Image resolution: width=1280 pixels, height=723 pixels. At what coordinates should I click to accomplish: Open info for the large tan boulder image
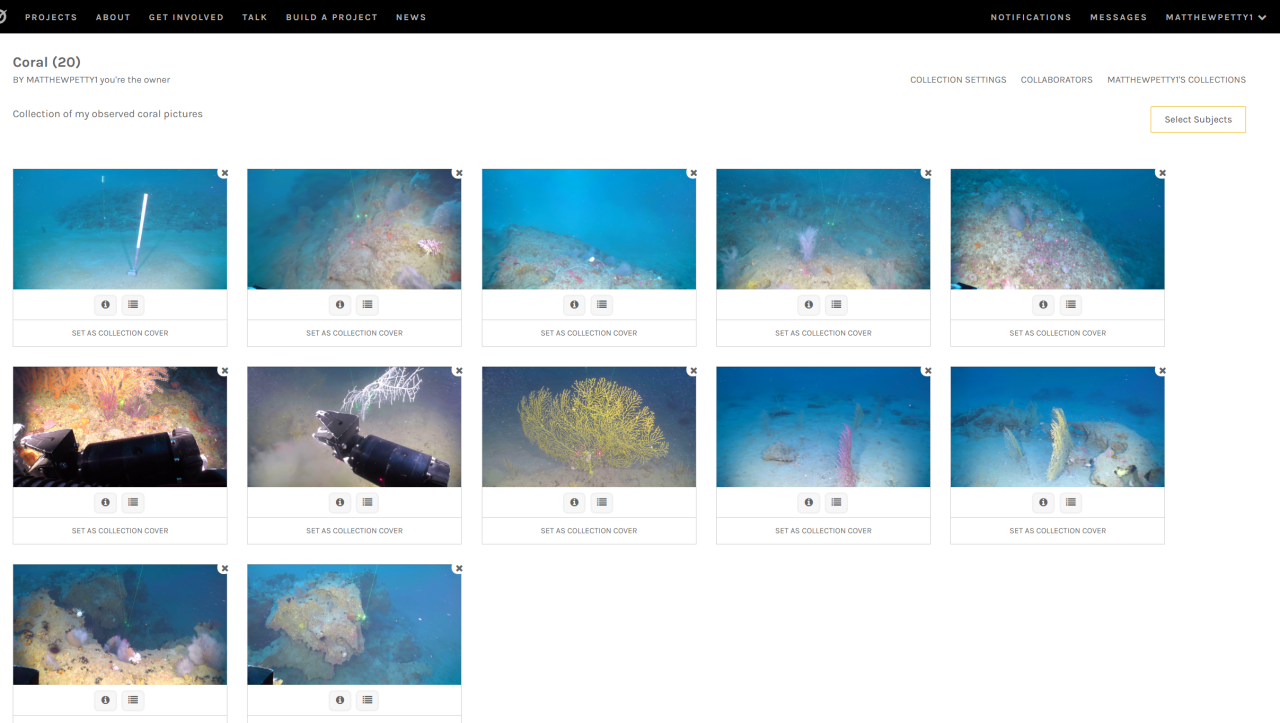tap(340, 700)
